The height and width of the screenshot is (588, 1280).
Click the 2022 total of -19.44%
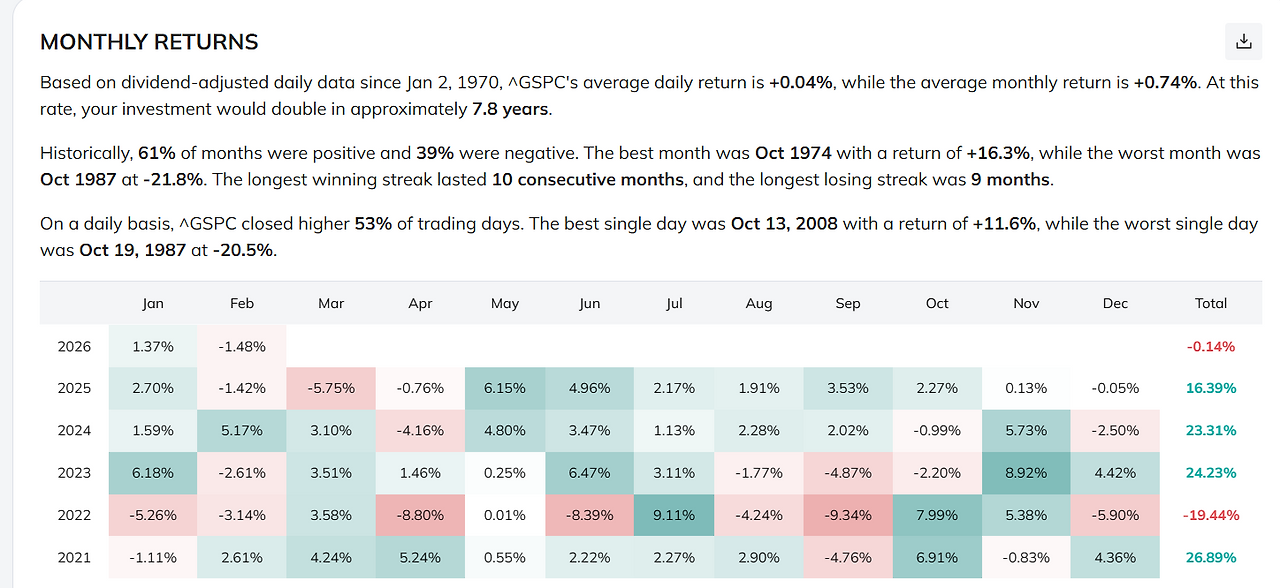coord(1211,515)
